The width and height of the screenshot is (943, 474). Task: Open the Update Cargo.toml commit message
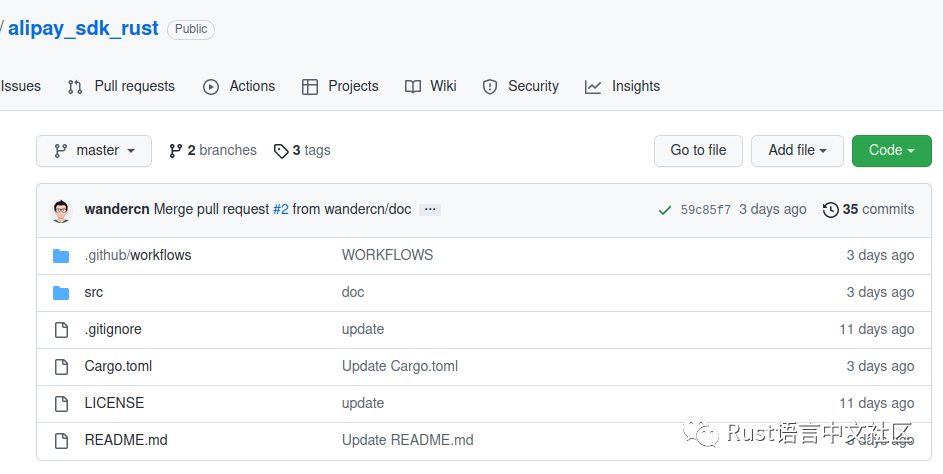[x=400, y=366]
